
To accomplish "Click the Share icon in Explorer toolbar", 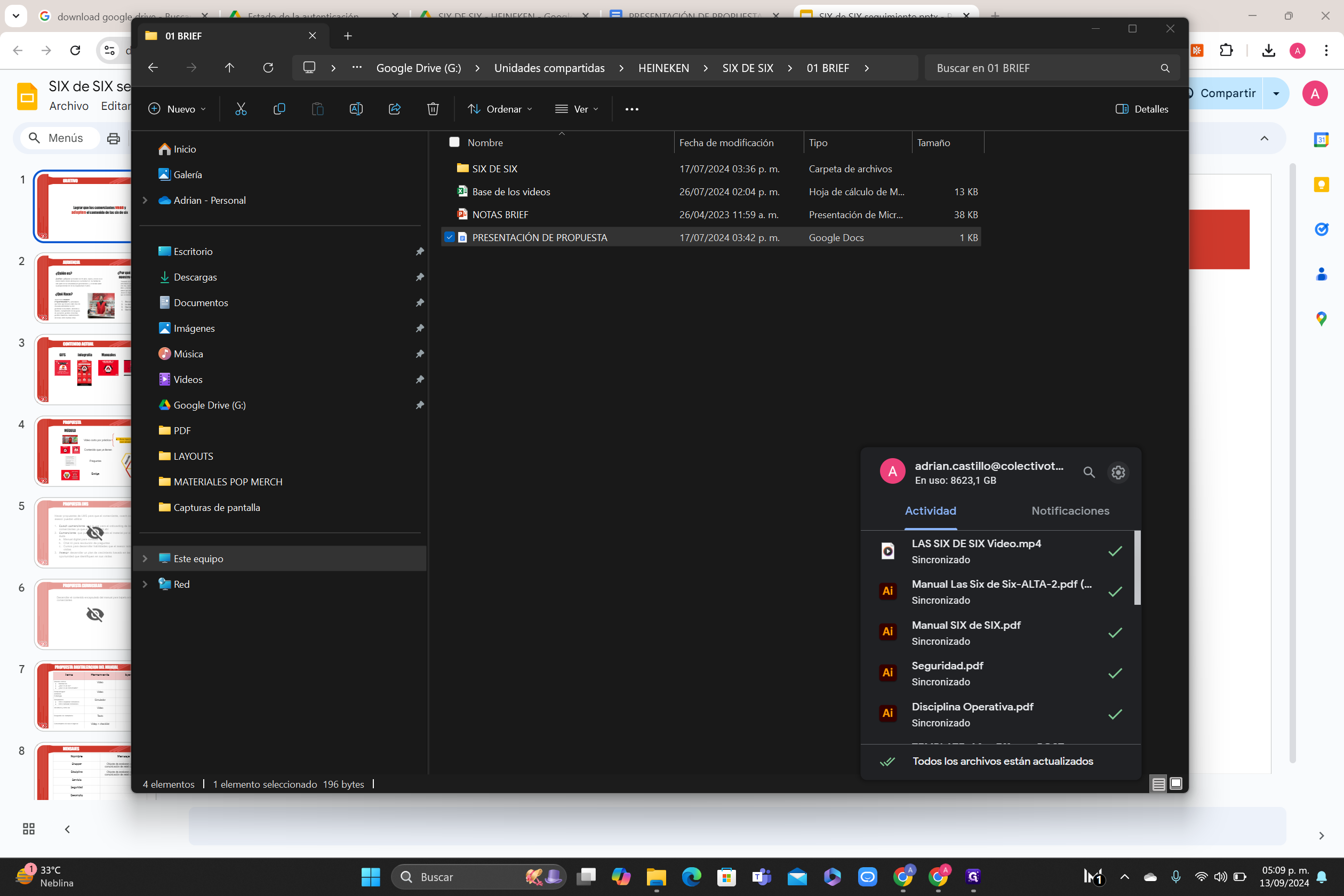I will (x=394, y=109).
